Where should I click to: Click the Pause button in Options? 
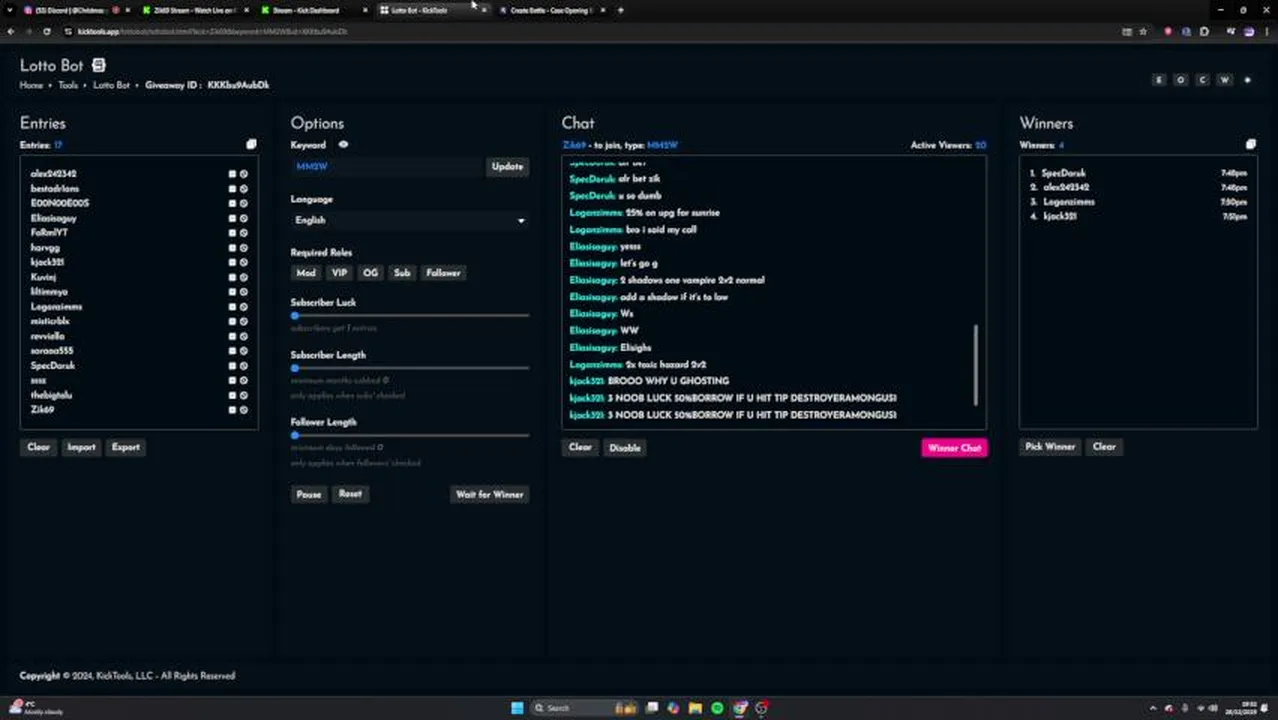click(308, 494)
